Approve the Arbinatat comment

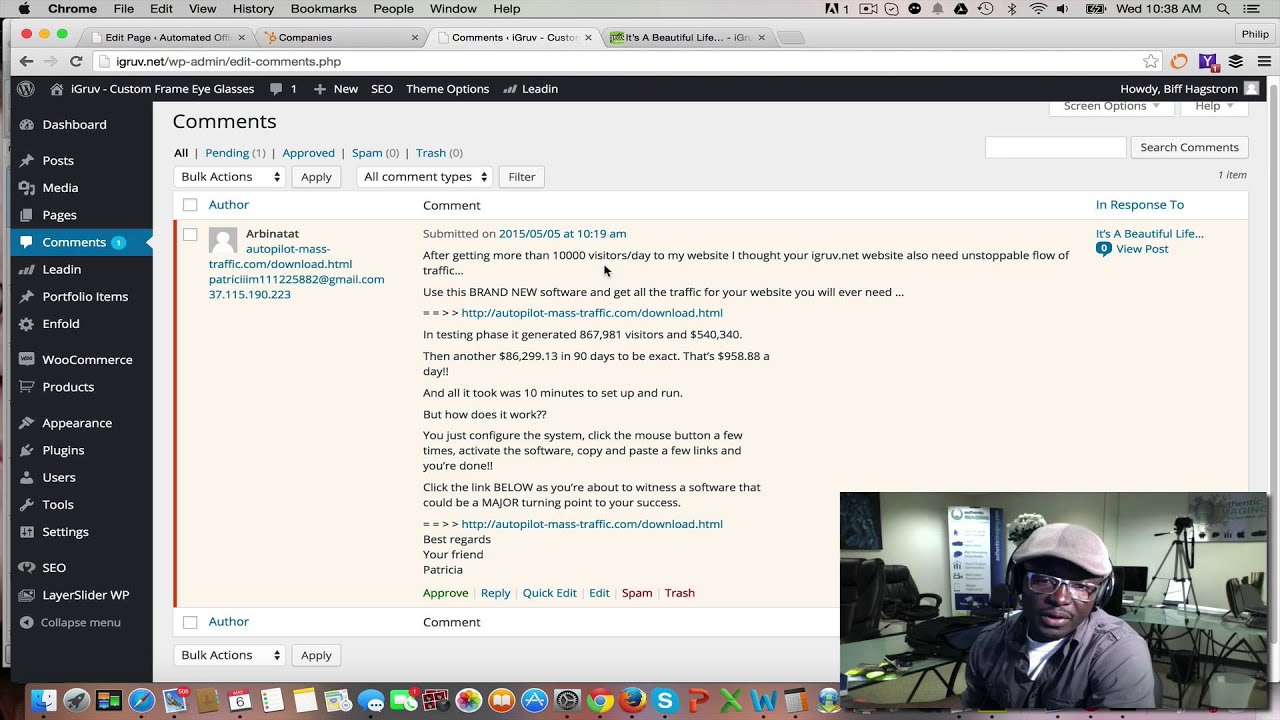pos(445,593)
